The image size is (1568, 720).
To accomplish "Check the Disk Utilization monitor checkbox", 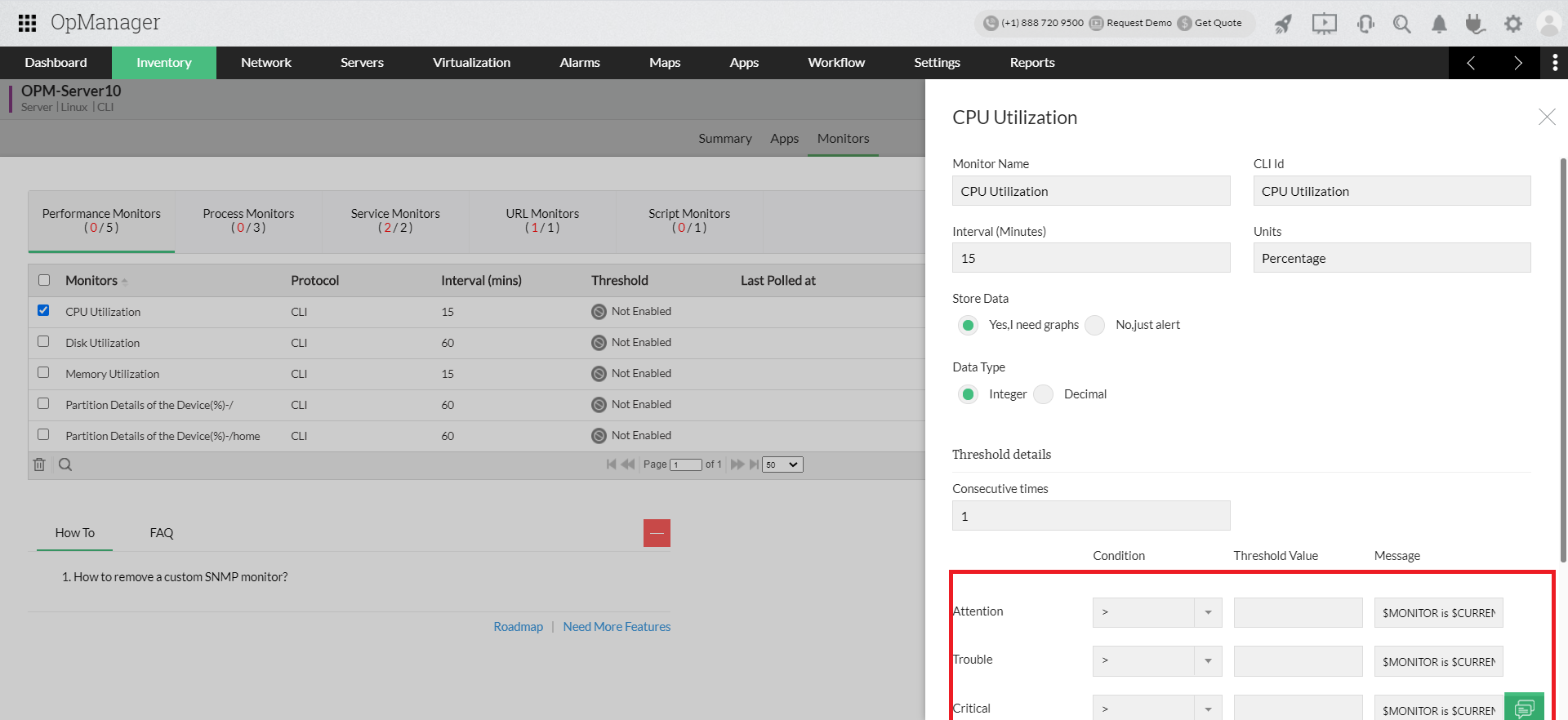I will pyautogui.click(x=43, y=341).
